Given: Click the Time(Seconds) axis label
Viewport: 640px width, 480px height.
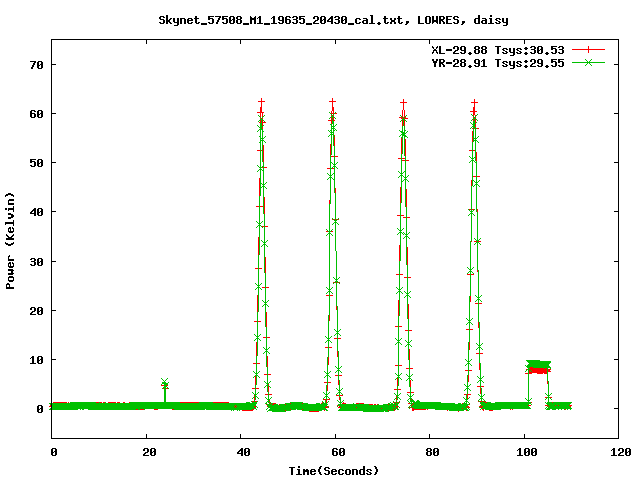Looking at the screenshot, I should coord(333,471).
